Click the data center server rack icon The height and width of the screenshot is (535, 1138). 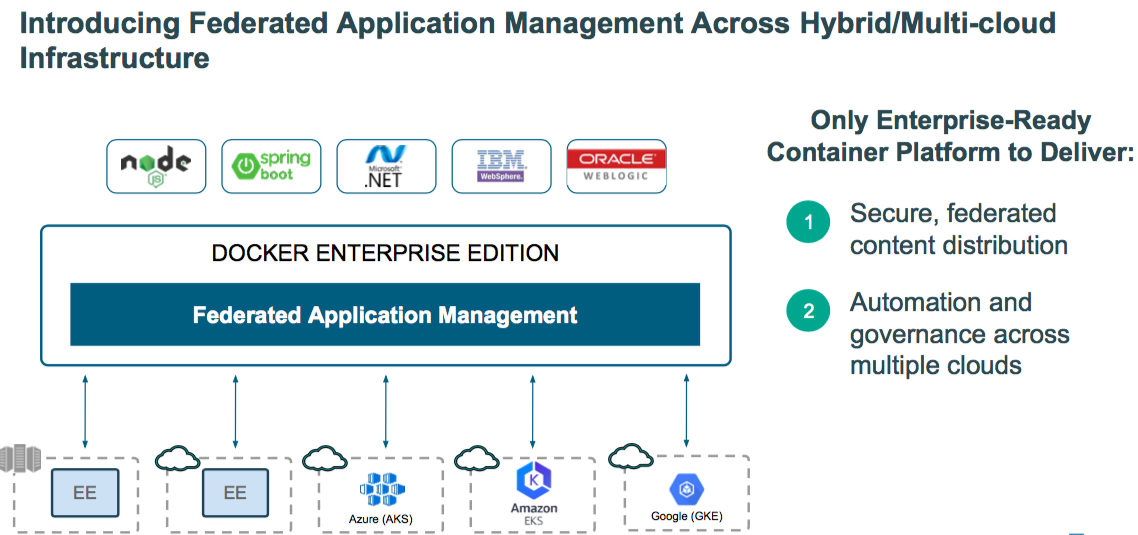pos(20,459)
